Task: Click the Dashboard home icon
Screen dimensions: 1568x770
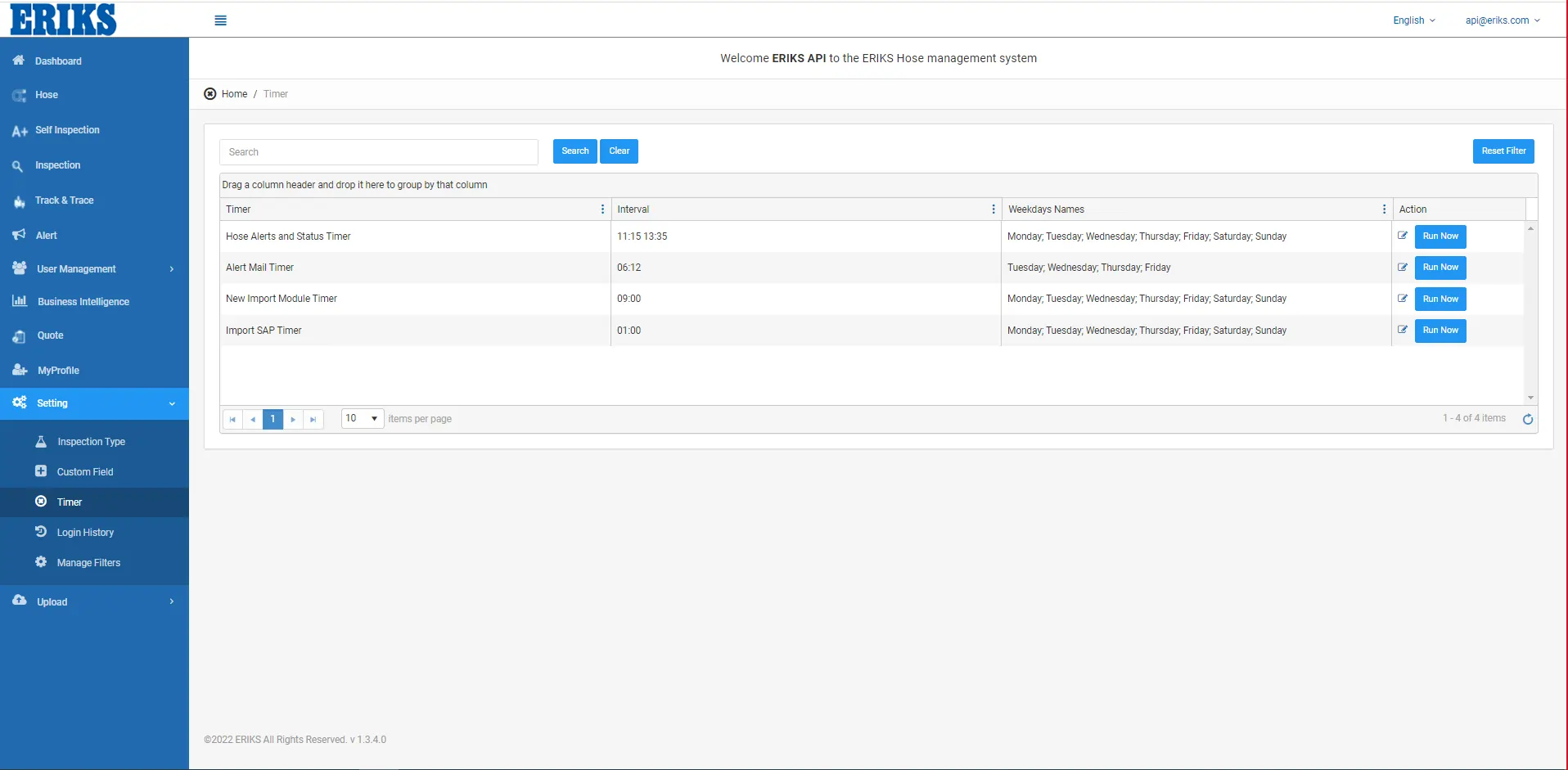Action: 19,61
